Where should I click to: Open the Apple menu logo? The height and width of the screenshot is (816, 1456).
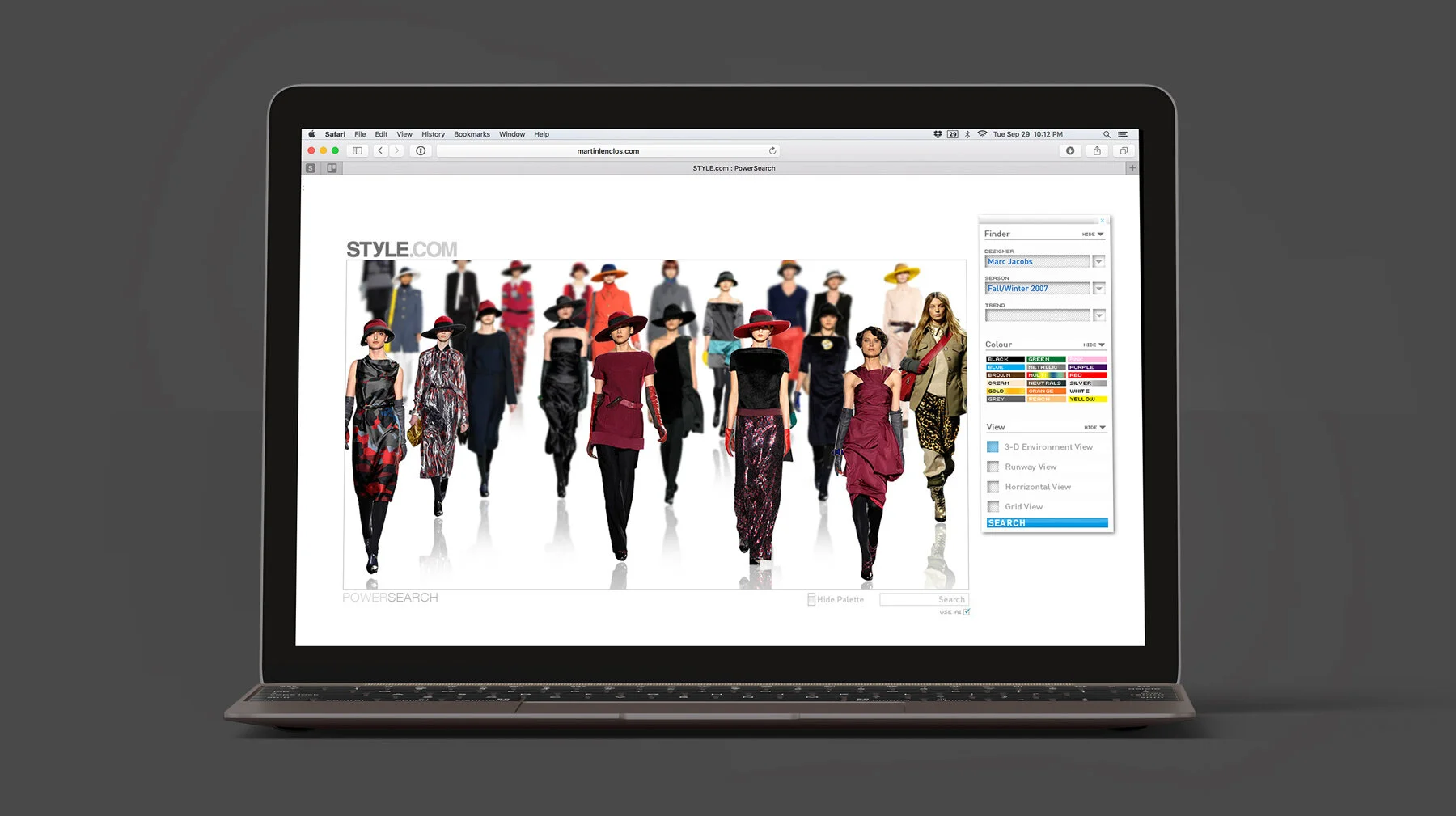311,134
